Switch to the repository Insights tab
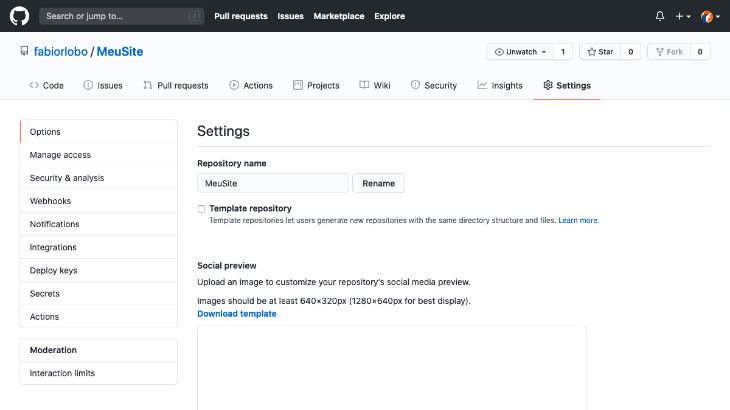Viewport: 730px width, 410px height. point(500,85)
